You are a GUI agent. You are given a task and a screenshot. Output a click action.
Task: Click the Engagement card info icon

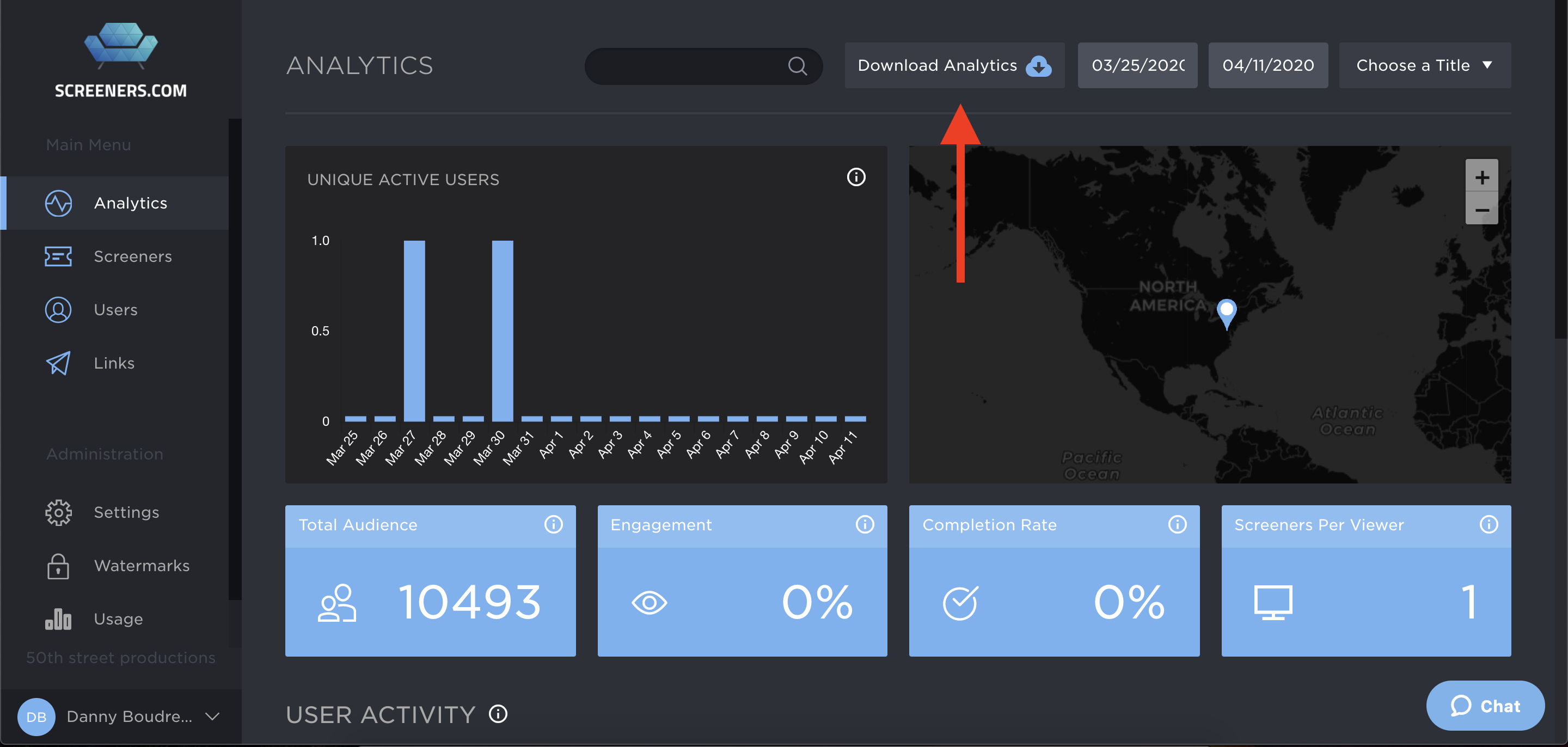(x=865, y=524)
